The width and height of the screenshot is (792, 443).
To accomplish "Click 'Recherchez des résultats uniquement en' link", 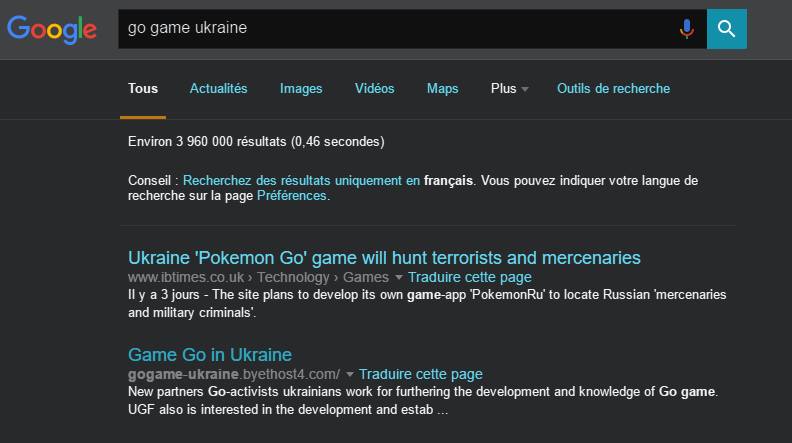I will point(301,181).
